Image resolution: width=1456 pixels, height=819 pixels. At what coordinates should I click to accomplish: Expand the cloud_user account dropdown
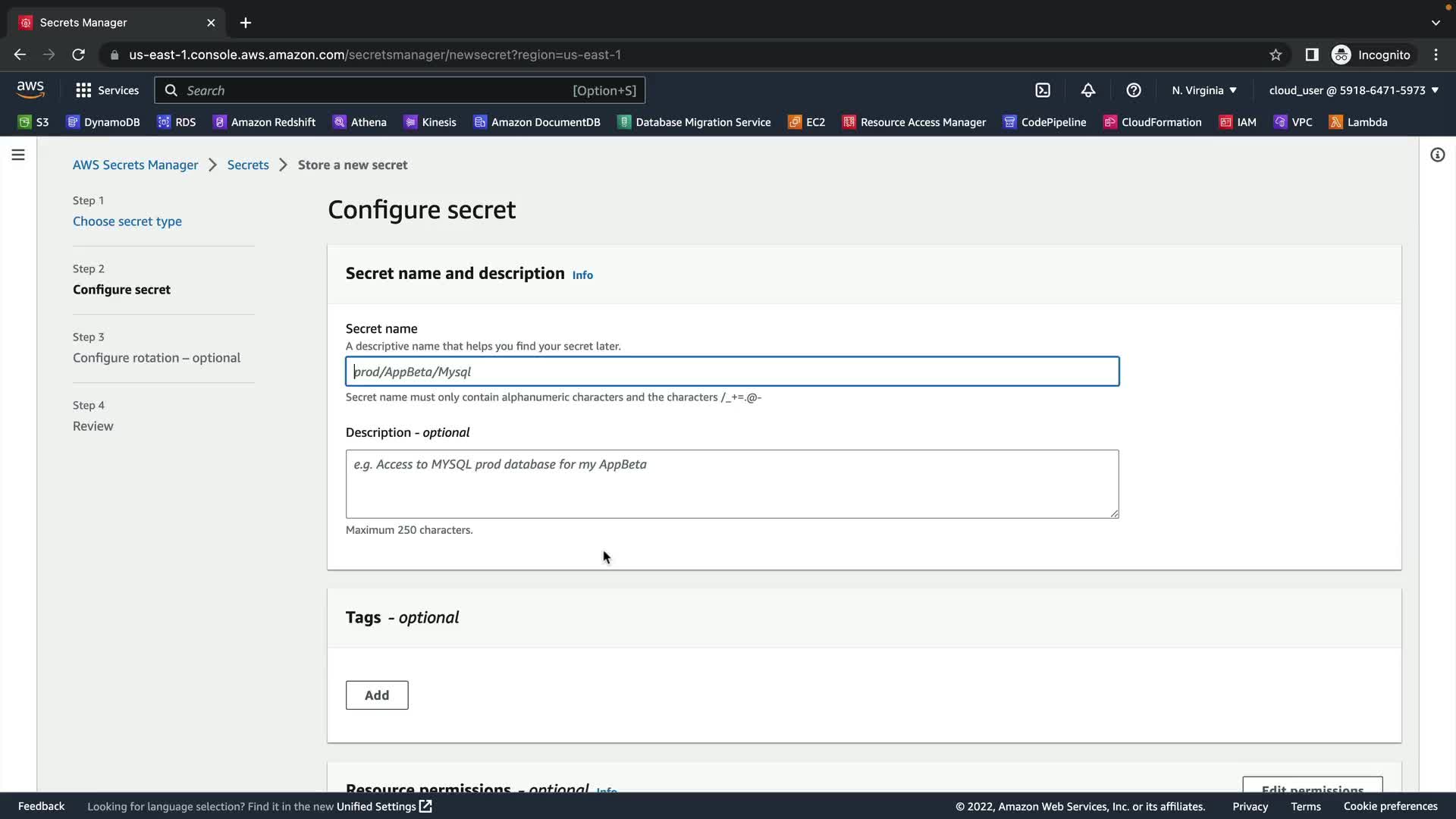(1354, 90)
